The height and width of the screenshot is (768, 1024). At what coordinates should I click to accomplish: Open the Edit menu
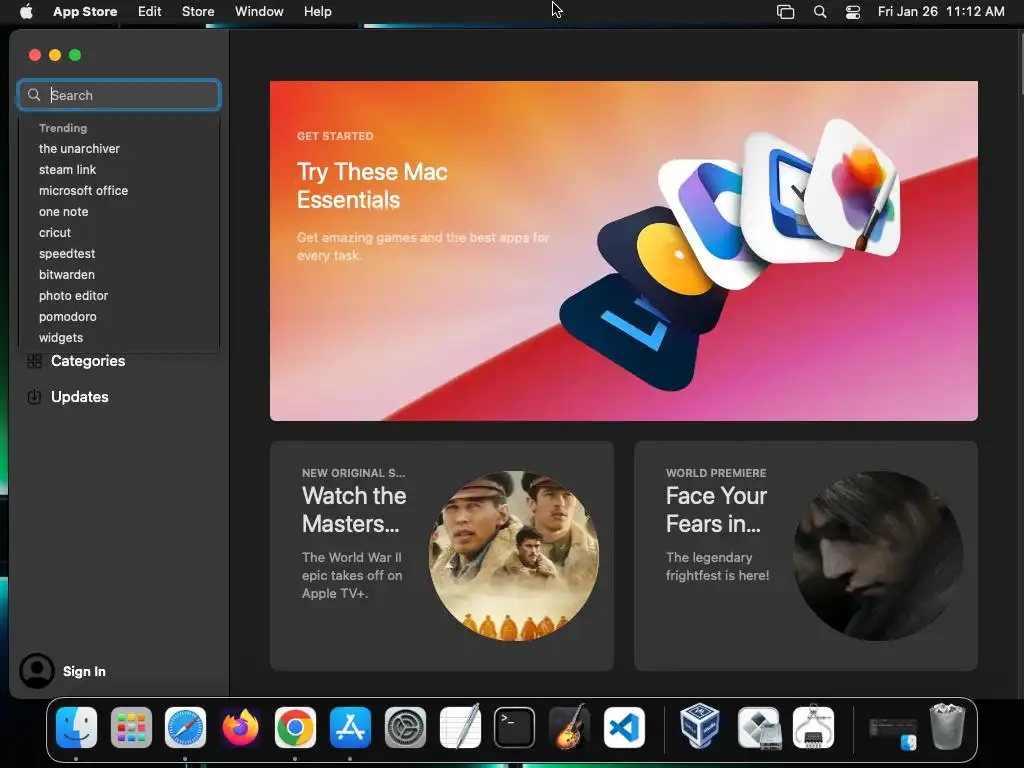pos(150,12)
